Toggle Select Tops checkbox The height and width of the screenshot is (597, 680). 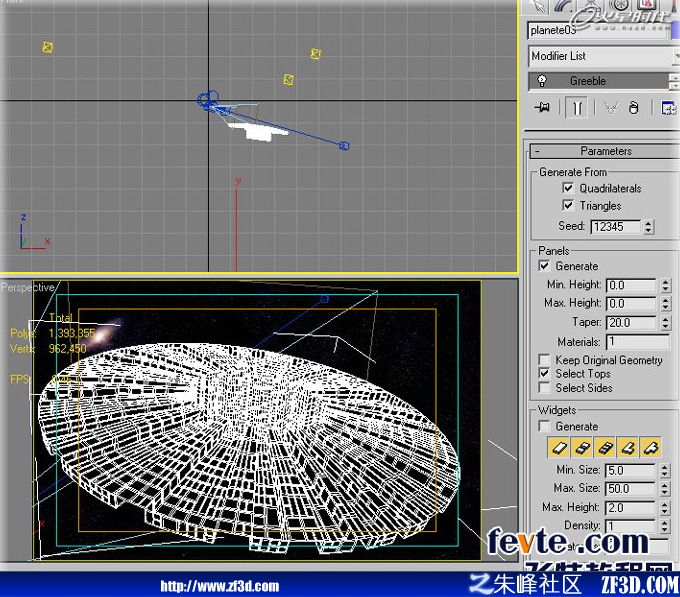(544, 373)
